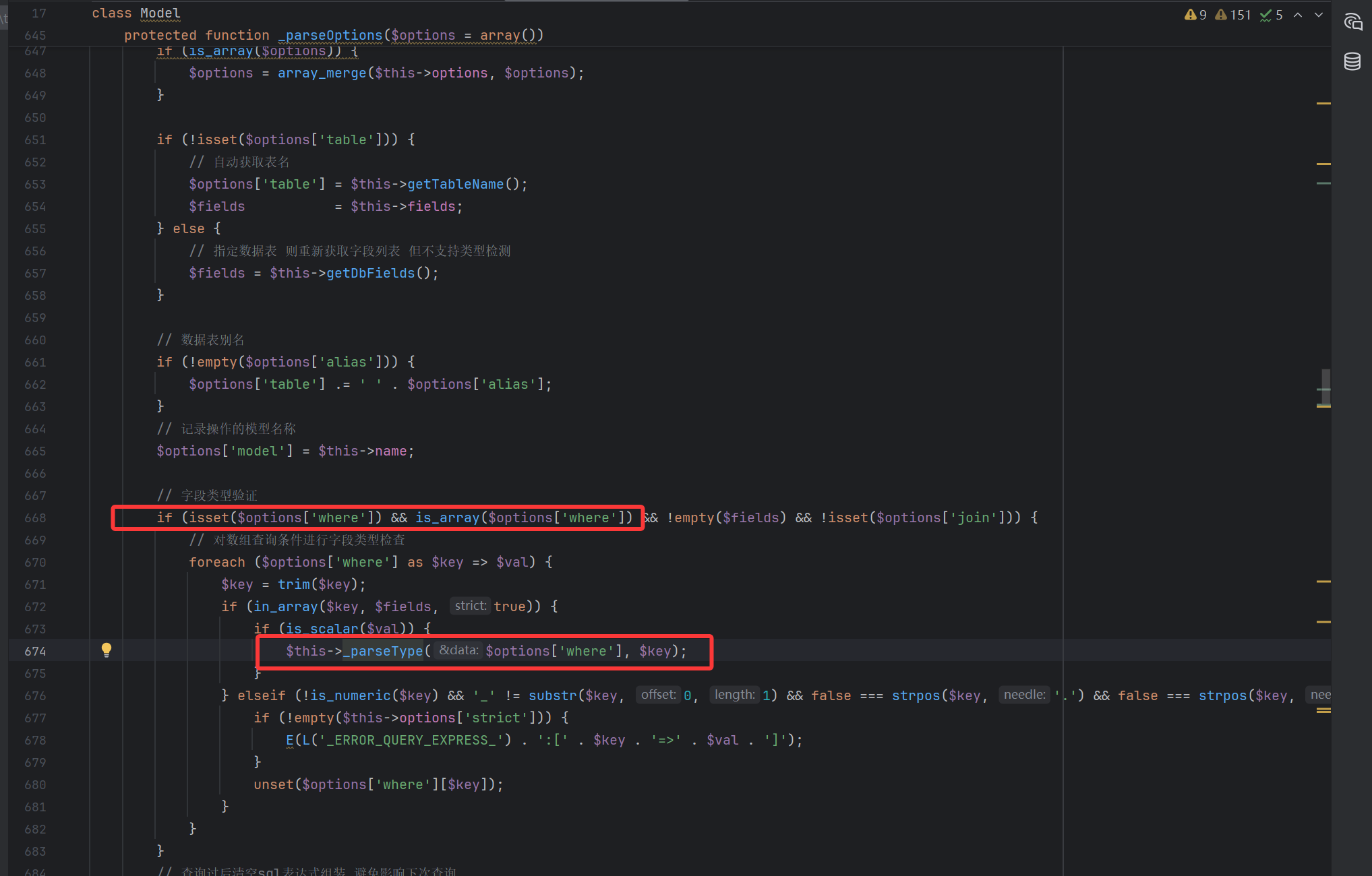Click the 'offset:' inlay hint on line 676
The height and width of the screenshot is (876, 1372).
click(x=658, y=695)
